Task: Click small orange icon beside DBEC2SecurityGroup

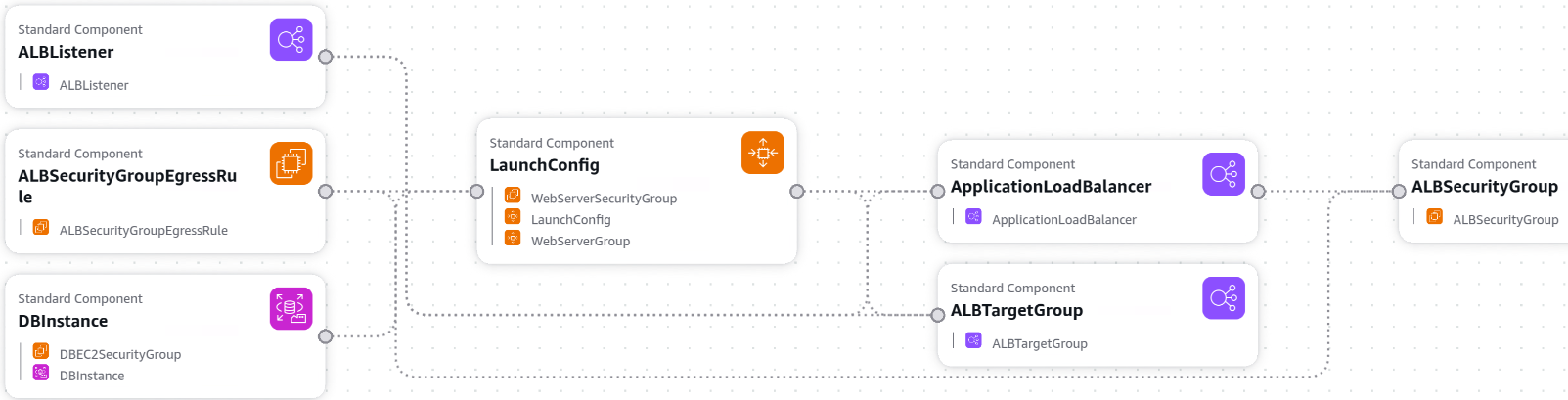Action: coord(41,351)
